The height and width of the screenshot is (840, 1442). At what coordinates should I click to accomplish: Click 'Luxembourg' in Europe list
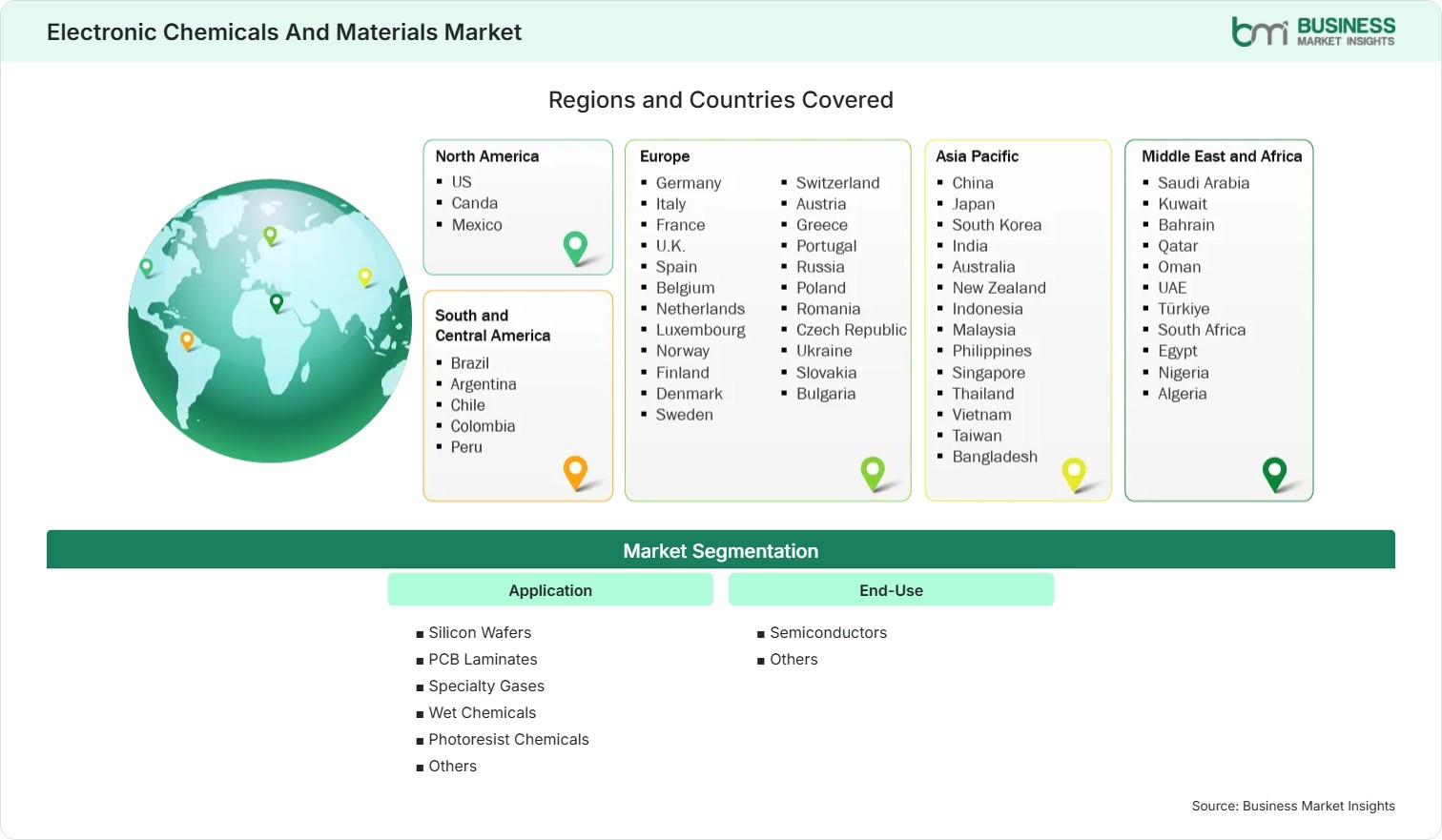700,330
